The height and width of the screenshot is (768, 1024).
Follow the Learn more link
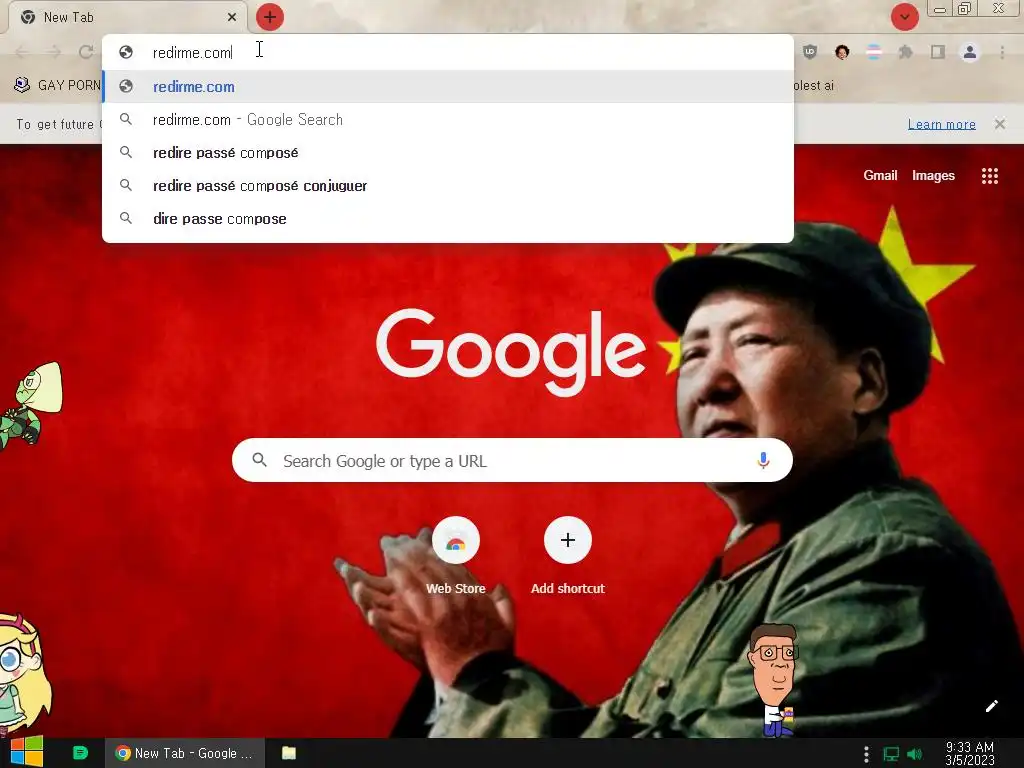[941, 124]
